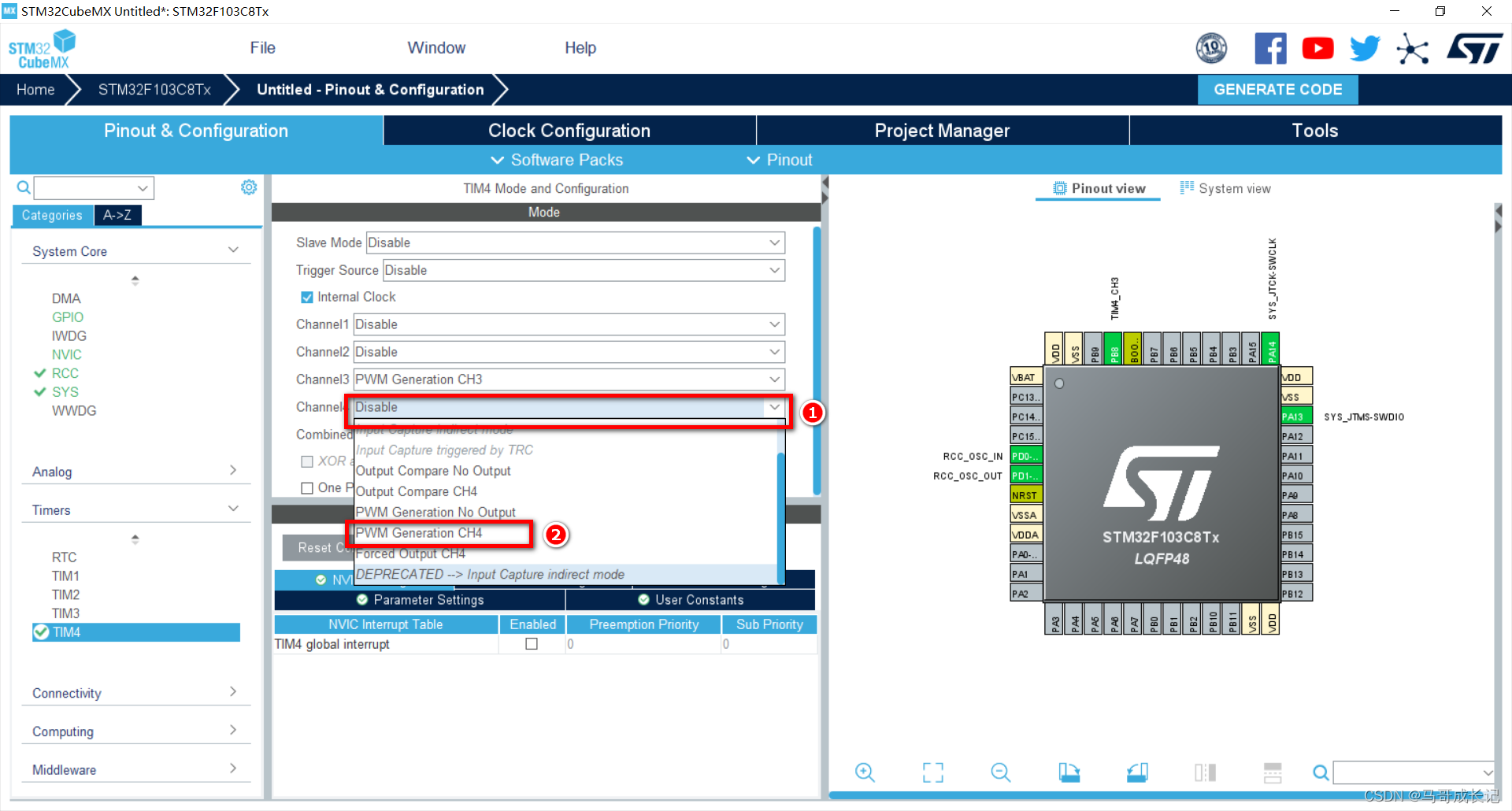Open the Channel3 PWM Generation CH3 dropdown
Viewport: 1512px width, 811px height.
(x=569, y=380)
